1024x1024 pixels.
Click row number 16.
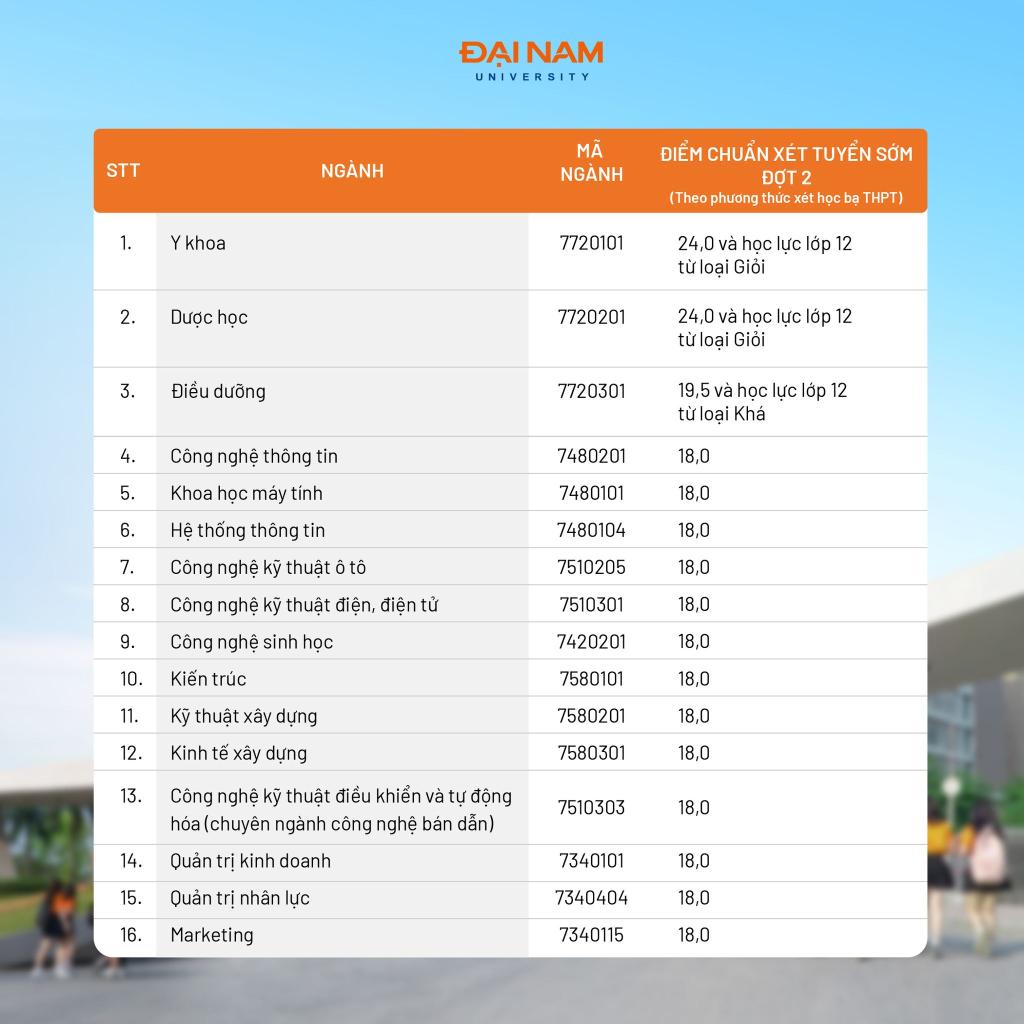click(131, 936)
